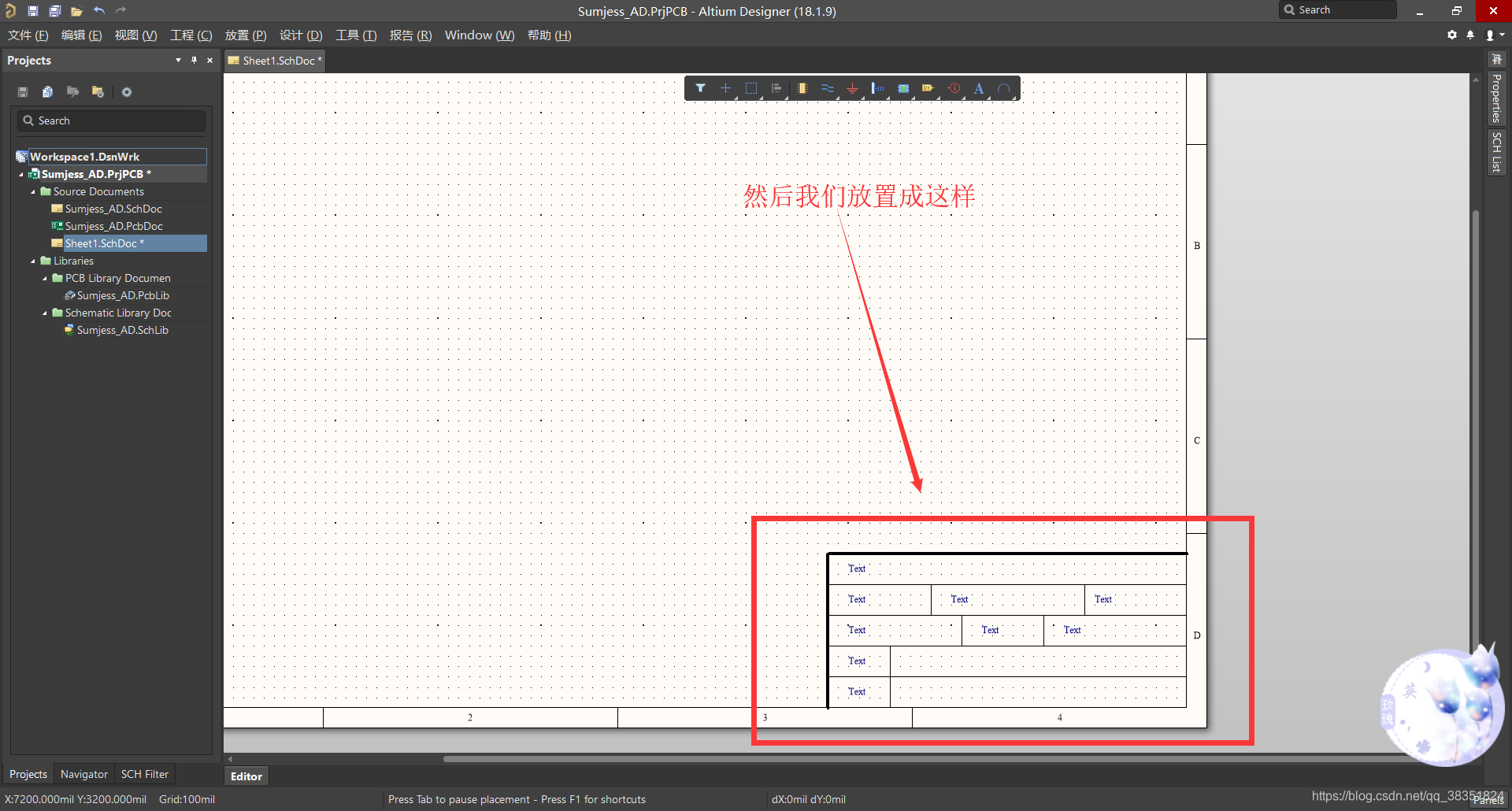Switch to the Navigator panel tab
The width and height of the screenshot is (1512, 811).
[x=83, y=774]
